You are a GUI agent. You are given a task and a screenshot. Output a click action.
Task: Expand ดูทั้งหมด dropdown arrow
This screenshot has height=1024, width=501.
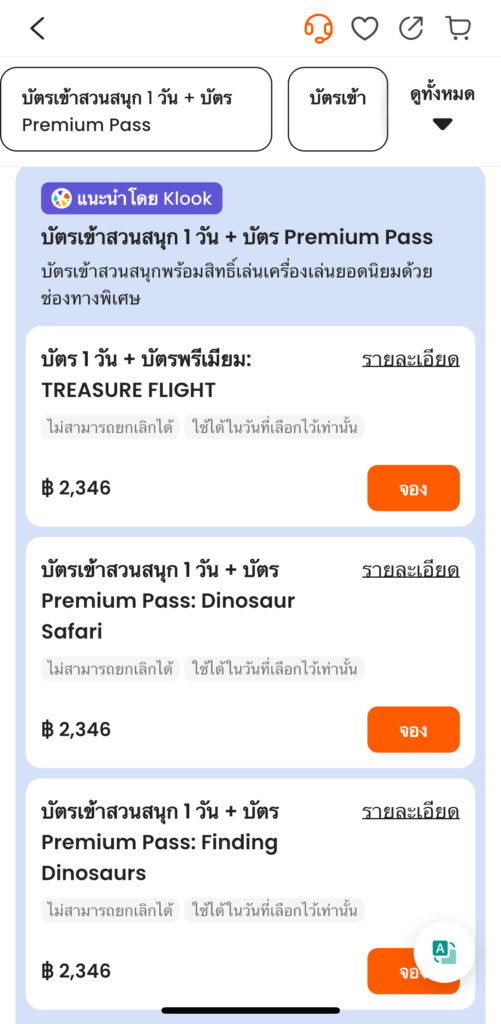pos(442,124)
